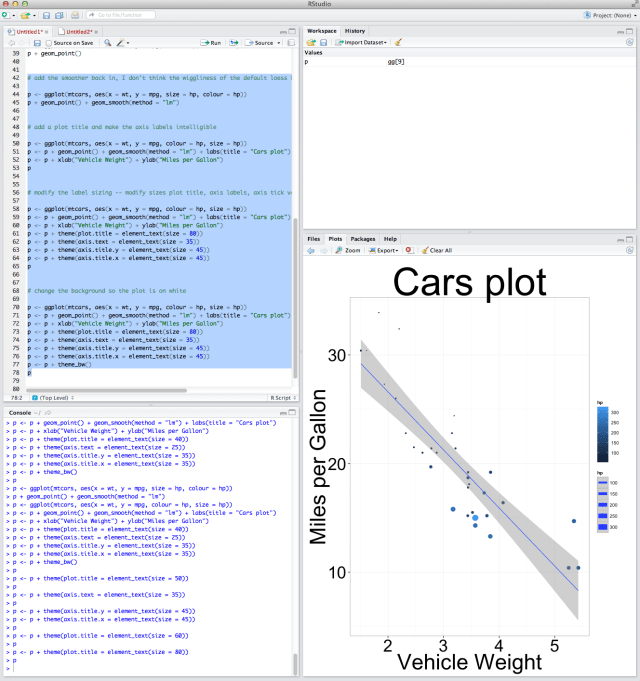Expand the code tools dropdown arrow
Image resolution: width=640 pixels, height=681 pixels.
click(128, 43)
